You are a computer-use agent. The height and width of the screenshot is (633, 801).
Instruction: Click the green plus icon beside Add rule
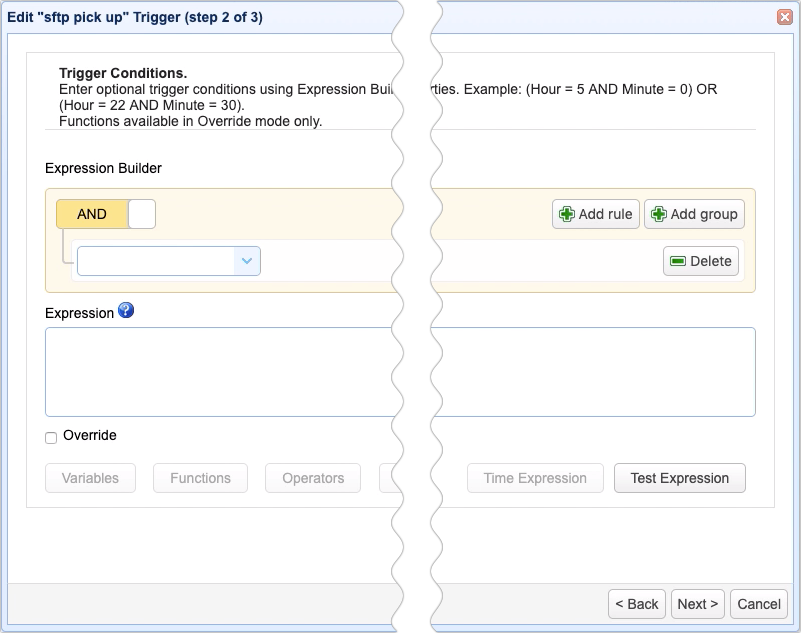click(566, 213)
